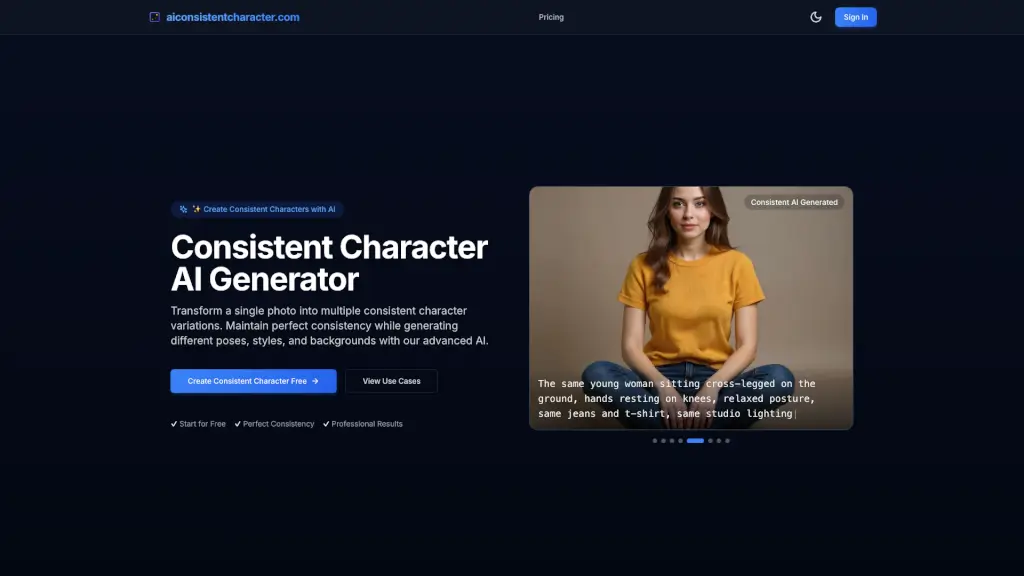Image resolution: width=1024 pixels, height=576 pixels.
Task: Click the Consistent AI Generated badge
Action: point(795,202)
